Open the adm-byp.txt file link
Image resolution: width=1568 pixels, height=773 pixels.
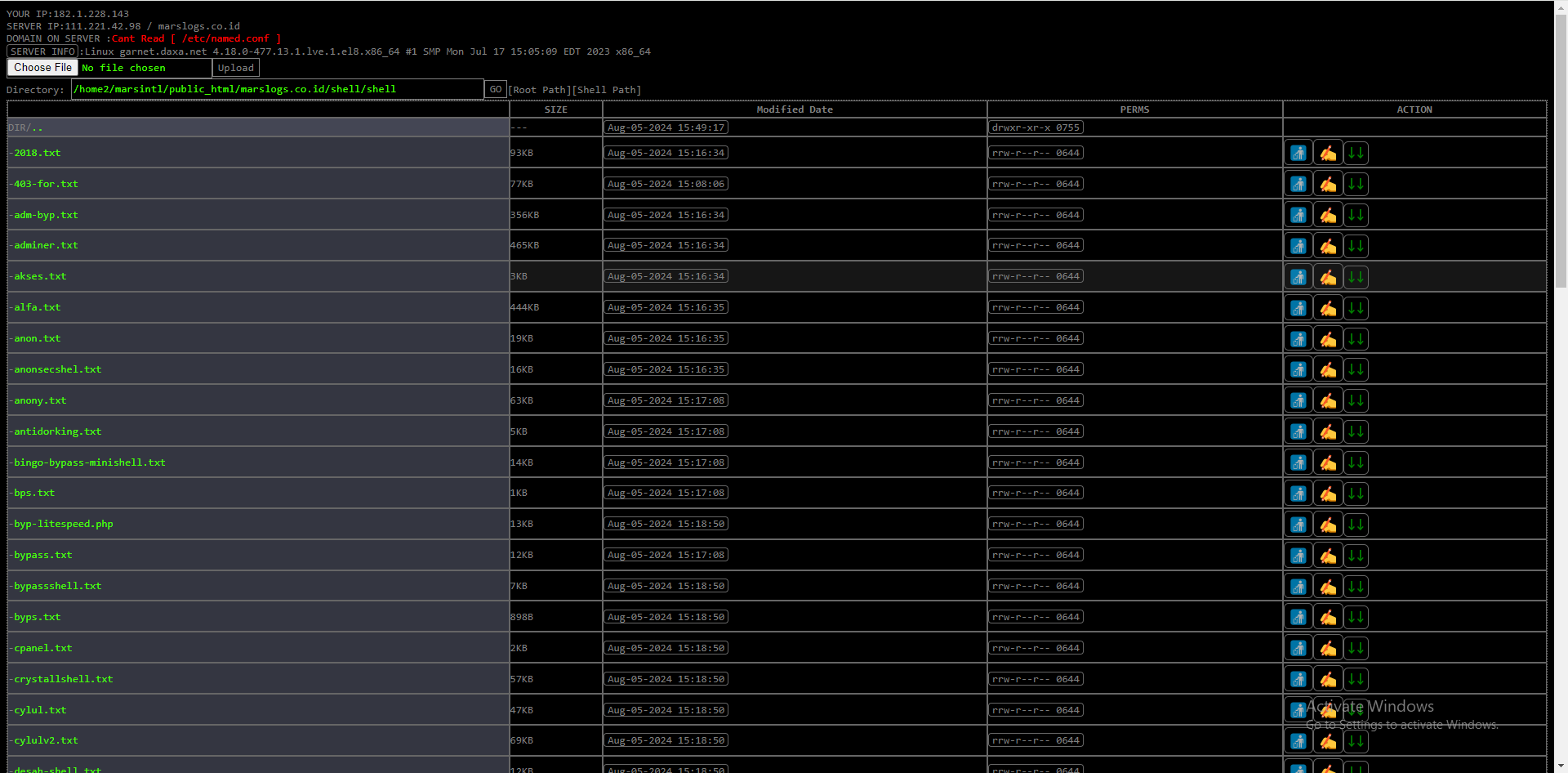pyautogui.click(x=46, y=215)
